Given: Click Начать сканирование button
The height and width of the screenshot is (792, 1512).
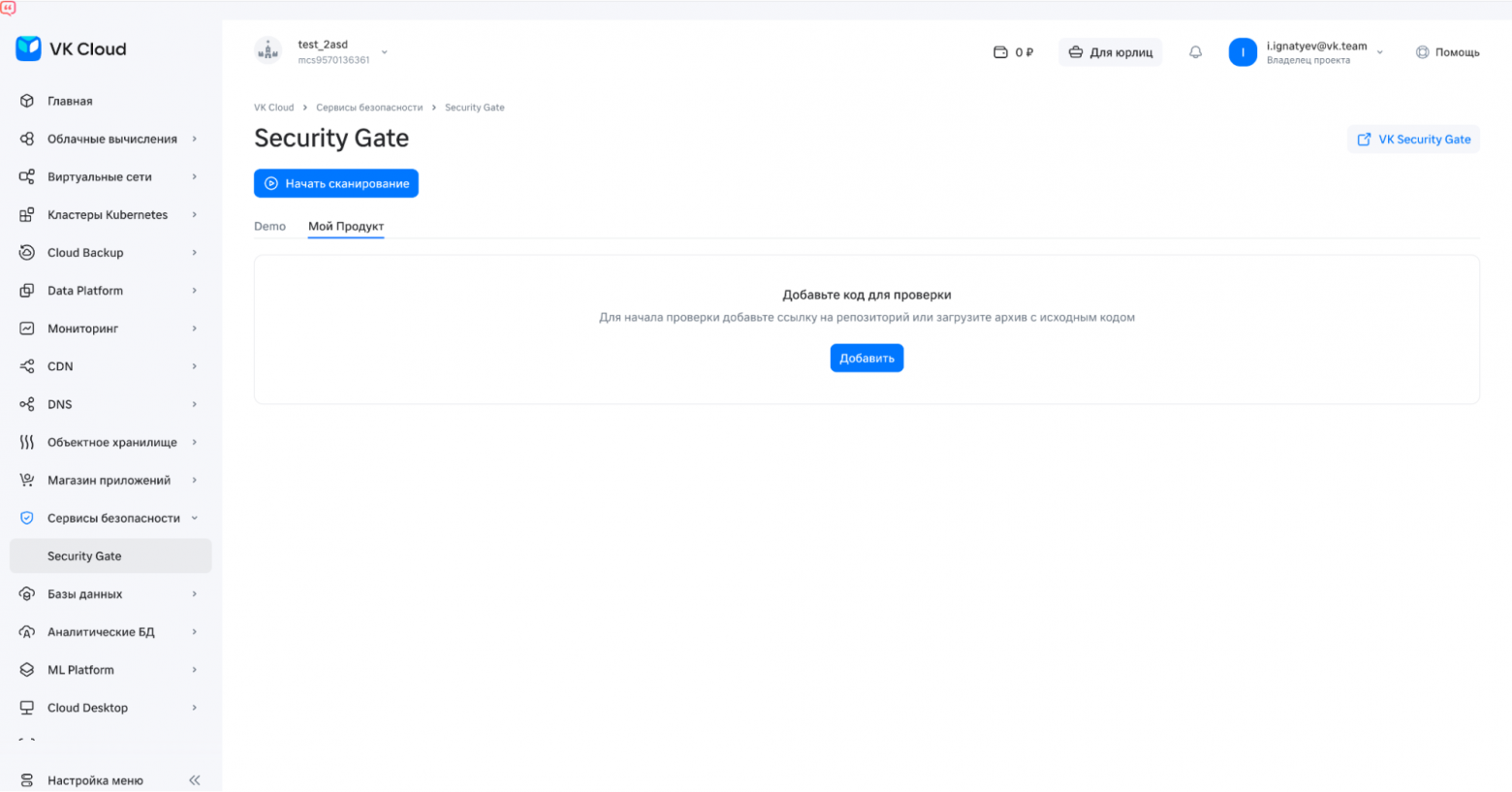Looking at the screenshot, I should (x=336, y=183).
